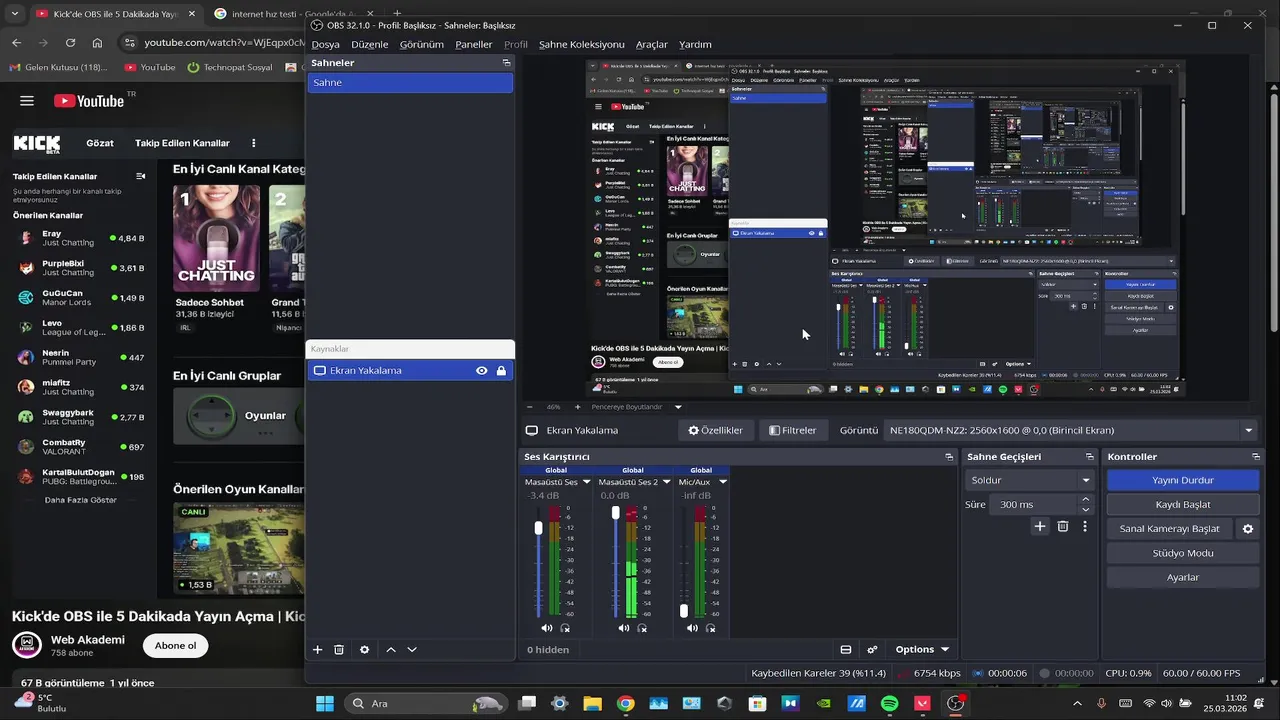Click Sanal Kamerayı Başlat
1280x720 pixels.
click(1170, 529)
